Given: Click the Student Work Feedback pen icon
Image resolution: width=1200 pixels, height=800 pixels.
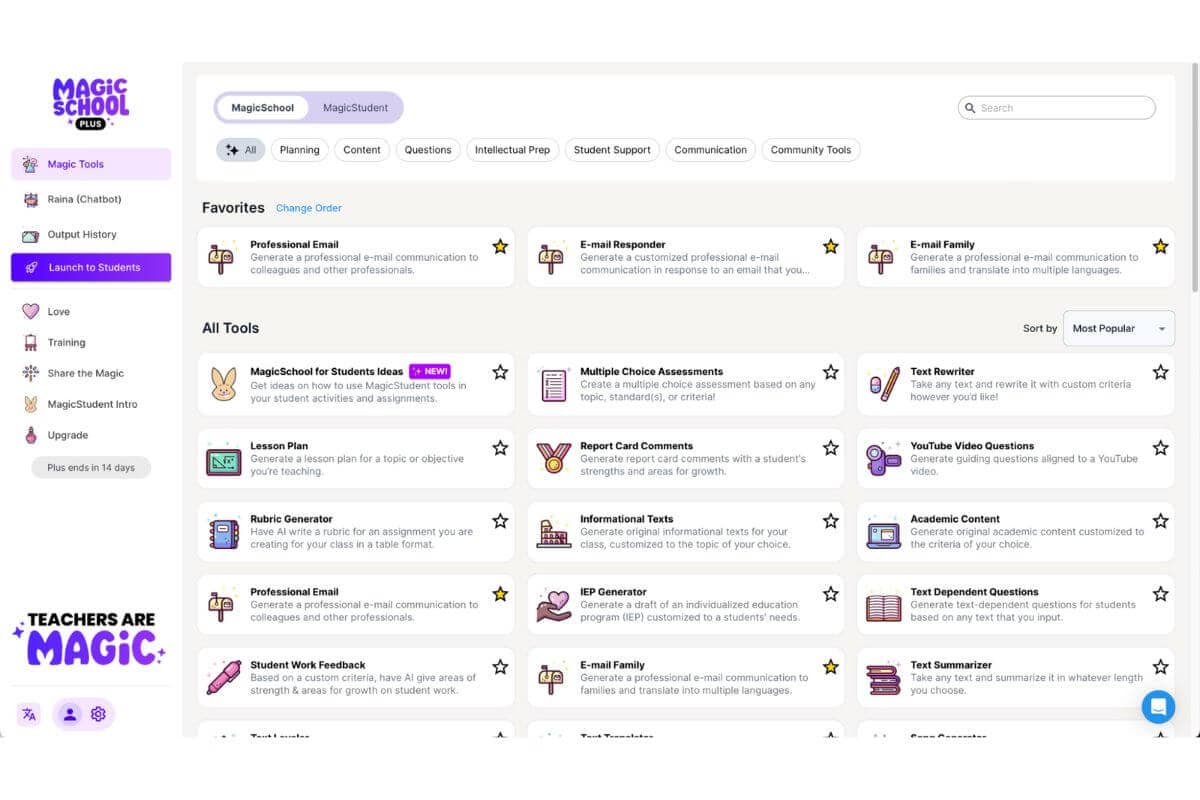Looking at the screenshot, I should tap(224, 678).
